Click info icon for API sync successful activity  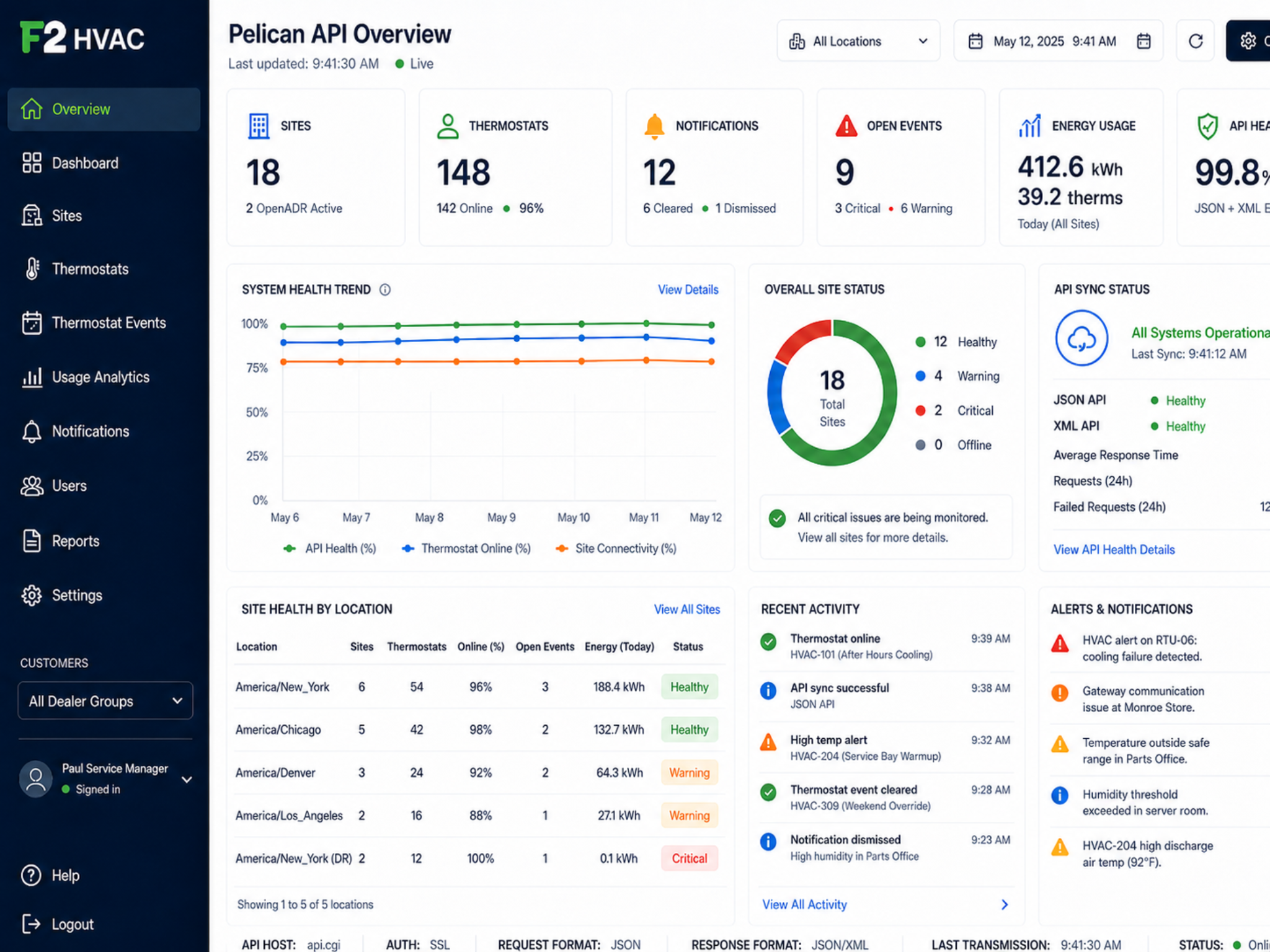768,690
